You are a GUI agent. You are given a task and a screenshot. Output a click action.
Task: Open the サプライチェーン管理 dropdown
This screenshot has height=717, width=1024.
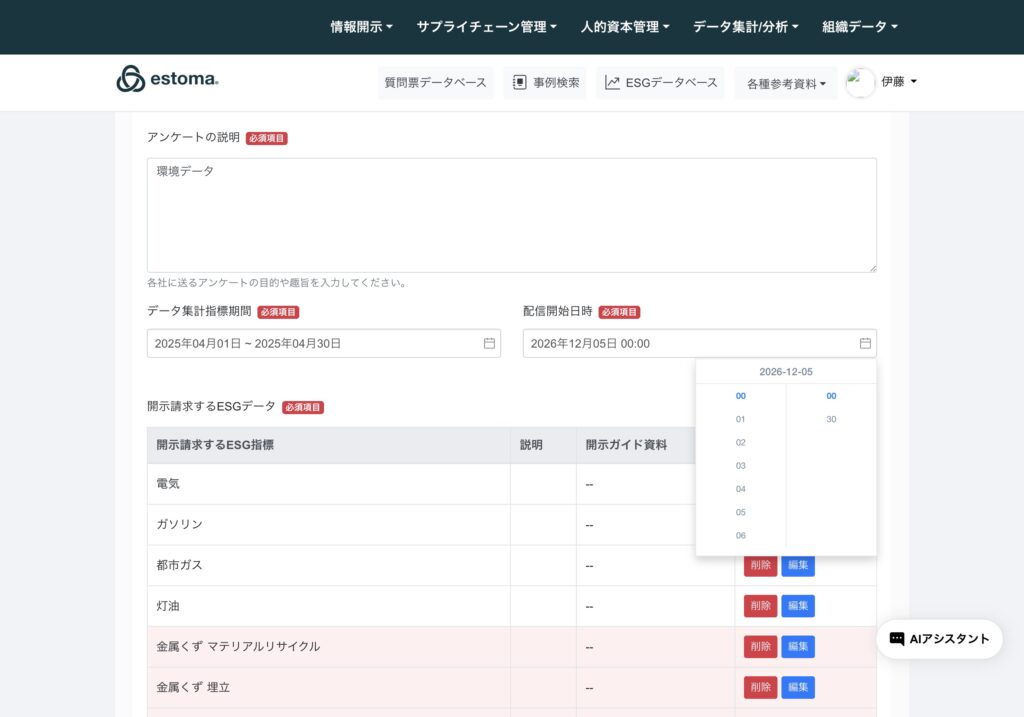(x=486, y=27)
